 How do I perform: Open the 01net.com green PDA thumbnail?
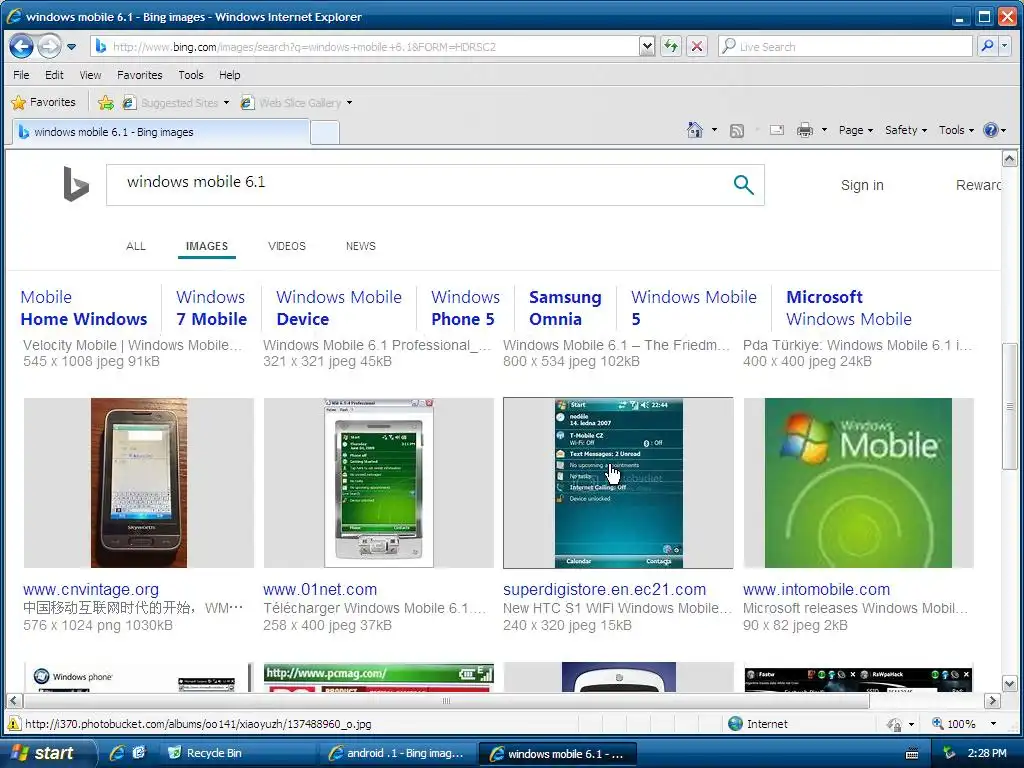click(x=379, y=483)
